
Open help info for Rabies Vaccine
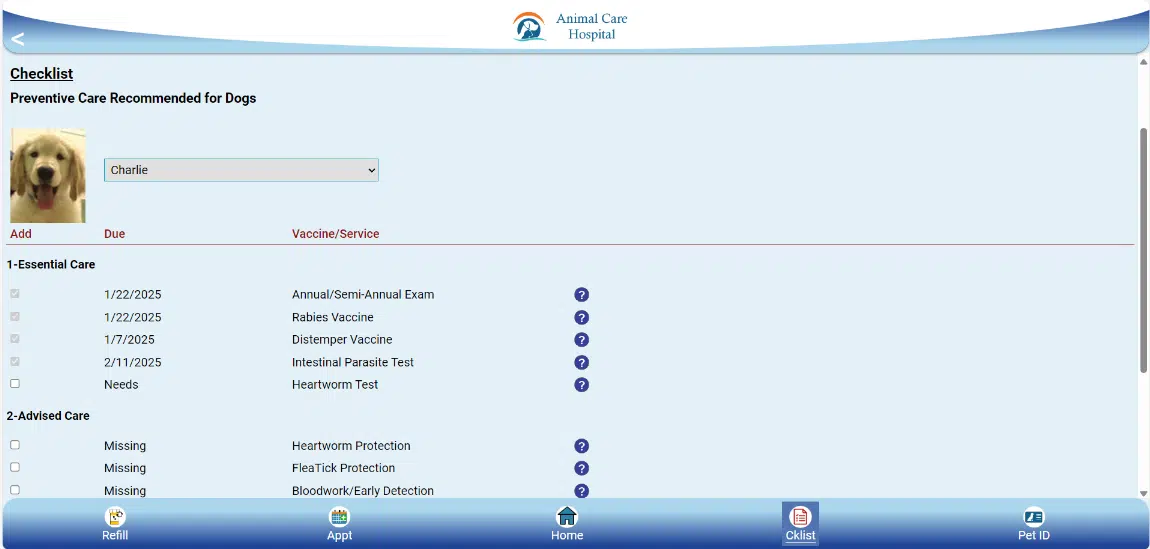pyautogui.click(x=581, y=318)
